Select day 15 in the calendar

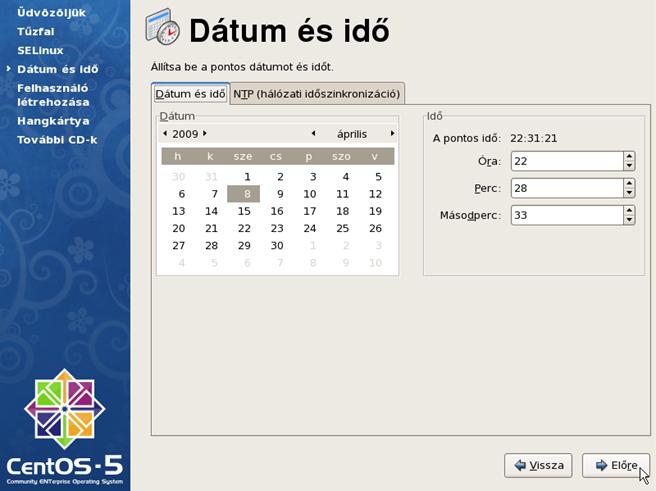tap(244, 211)
